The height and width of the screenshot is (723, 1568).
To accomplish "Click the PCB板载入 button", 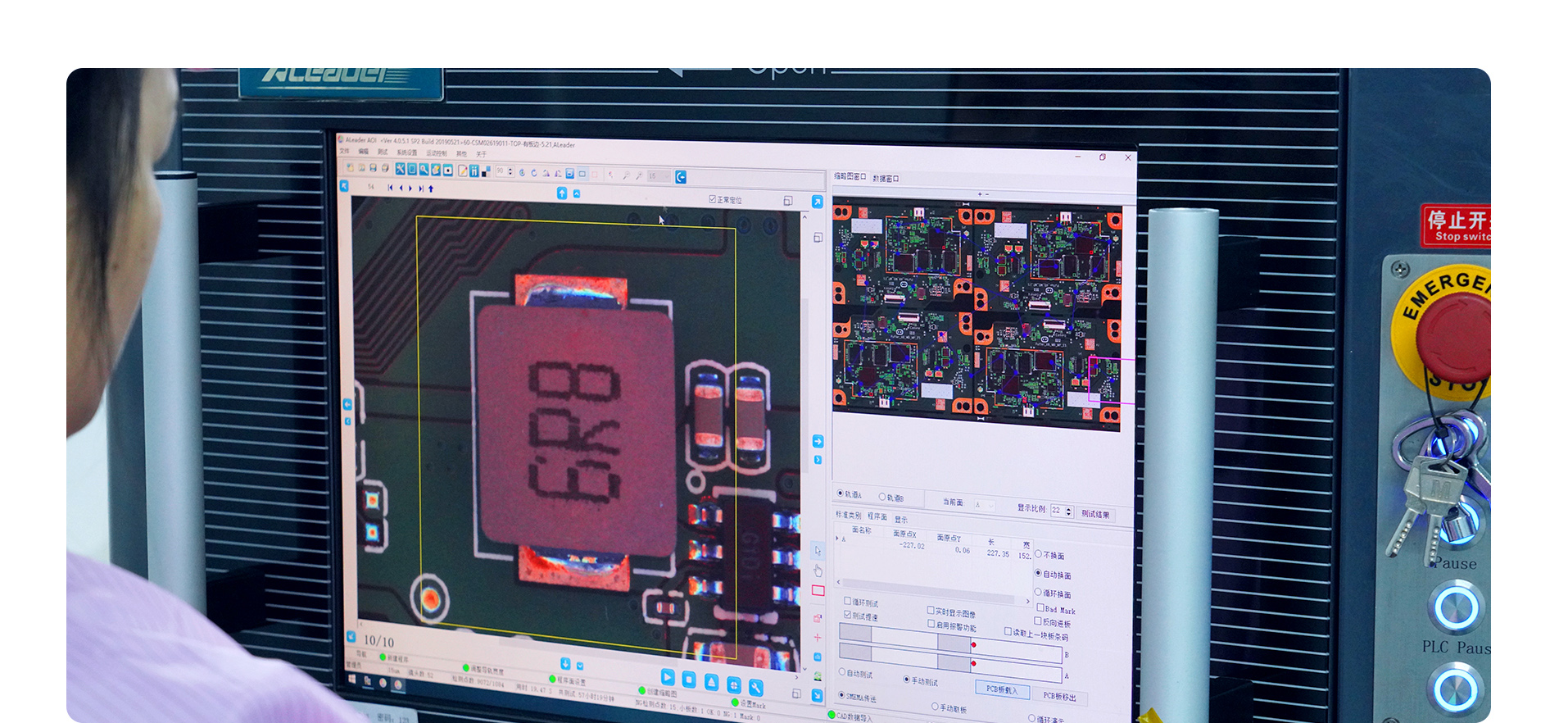I will tap(1002, 690).
